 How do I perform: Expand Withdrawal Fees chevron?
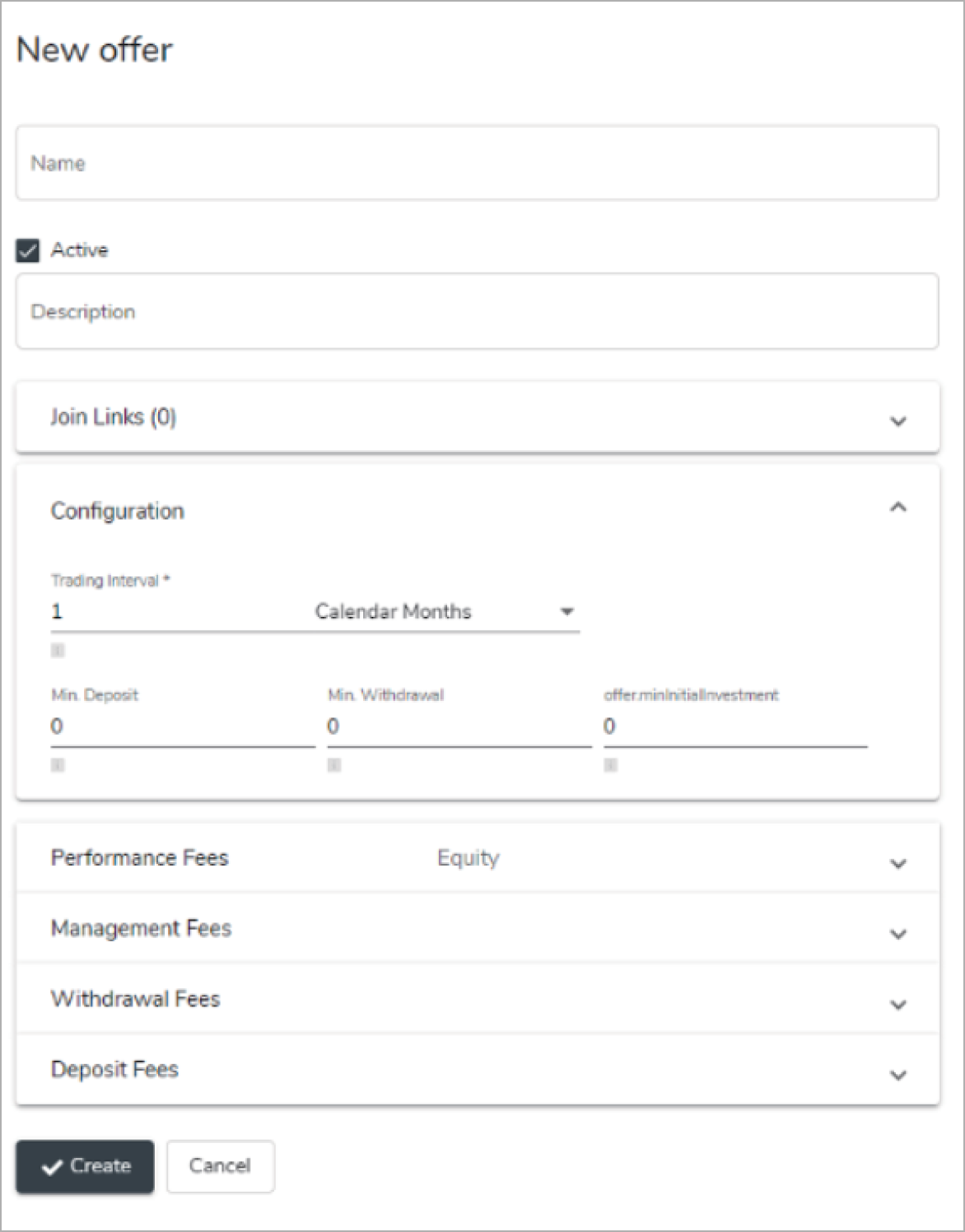tap(897, 1005)
